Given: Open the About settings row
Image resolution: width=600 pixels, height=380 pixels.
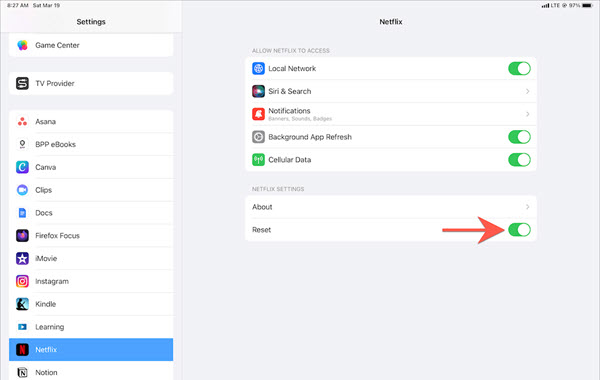Looking at the screenshot, I should 391,207.
